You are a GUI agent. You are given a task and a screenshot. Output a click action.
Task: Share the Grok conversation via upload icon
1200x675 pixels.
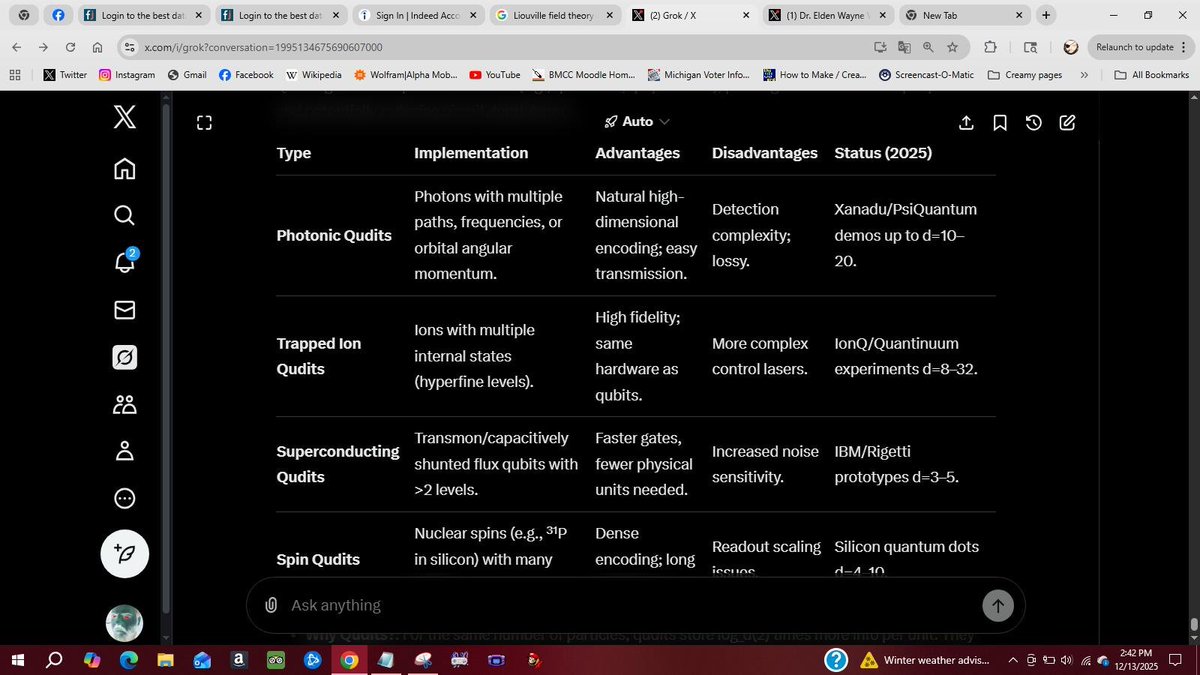pos(966,122)
